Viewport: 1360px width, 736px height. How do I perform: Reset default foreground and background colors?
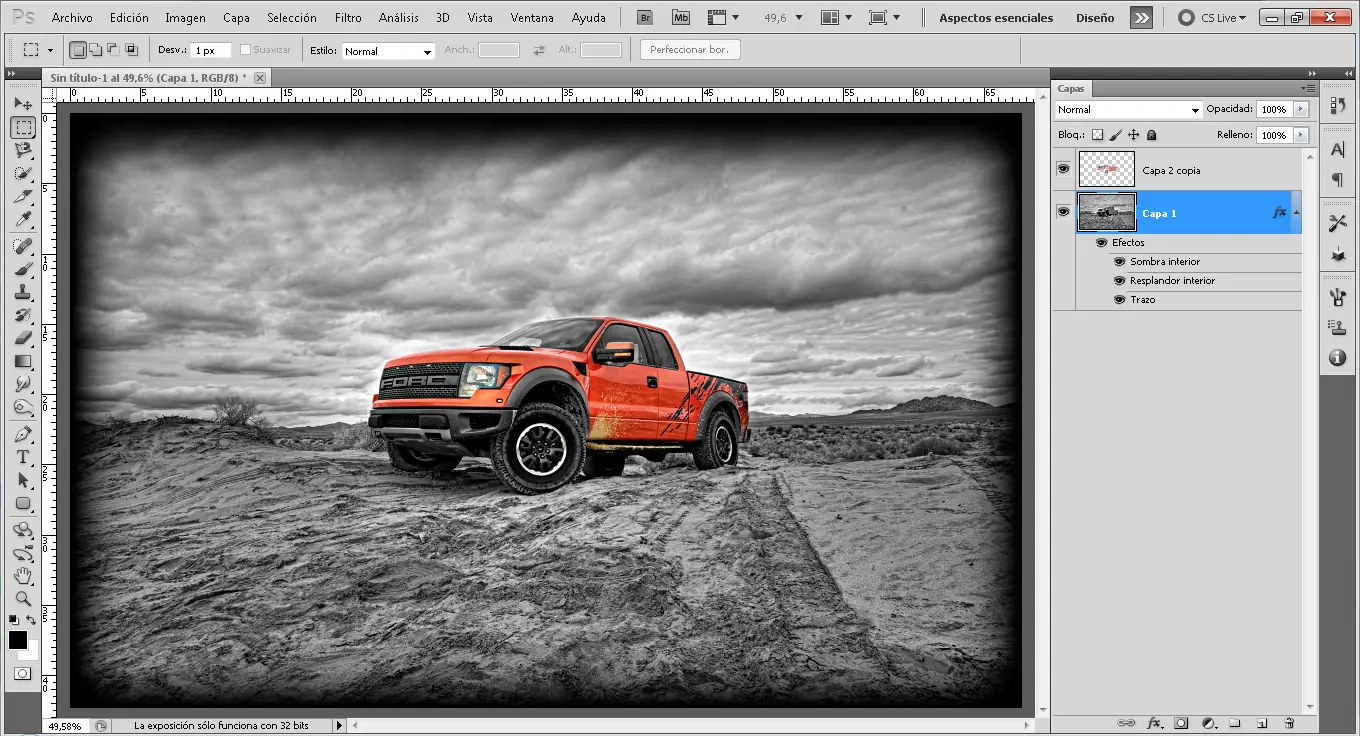(x=14, y=620)
